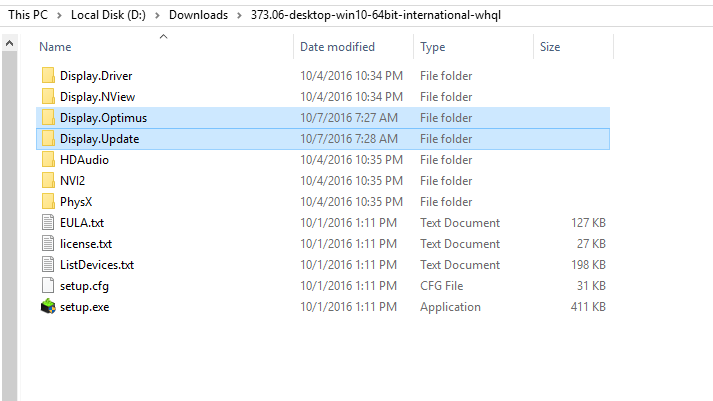713x401 pixels.
Task: Click the 373.06-desktop-win10 folder breadcrumb
Action: click(x=376, y=15)
